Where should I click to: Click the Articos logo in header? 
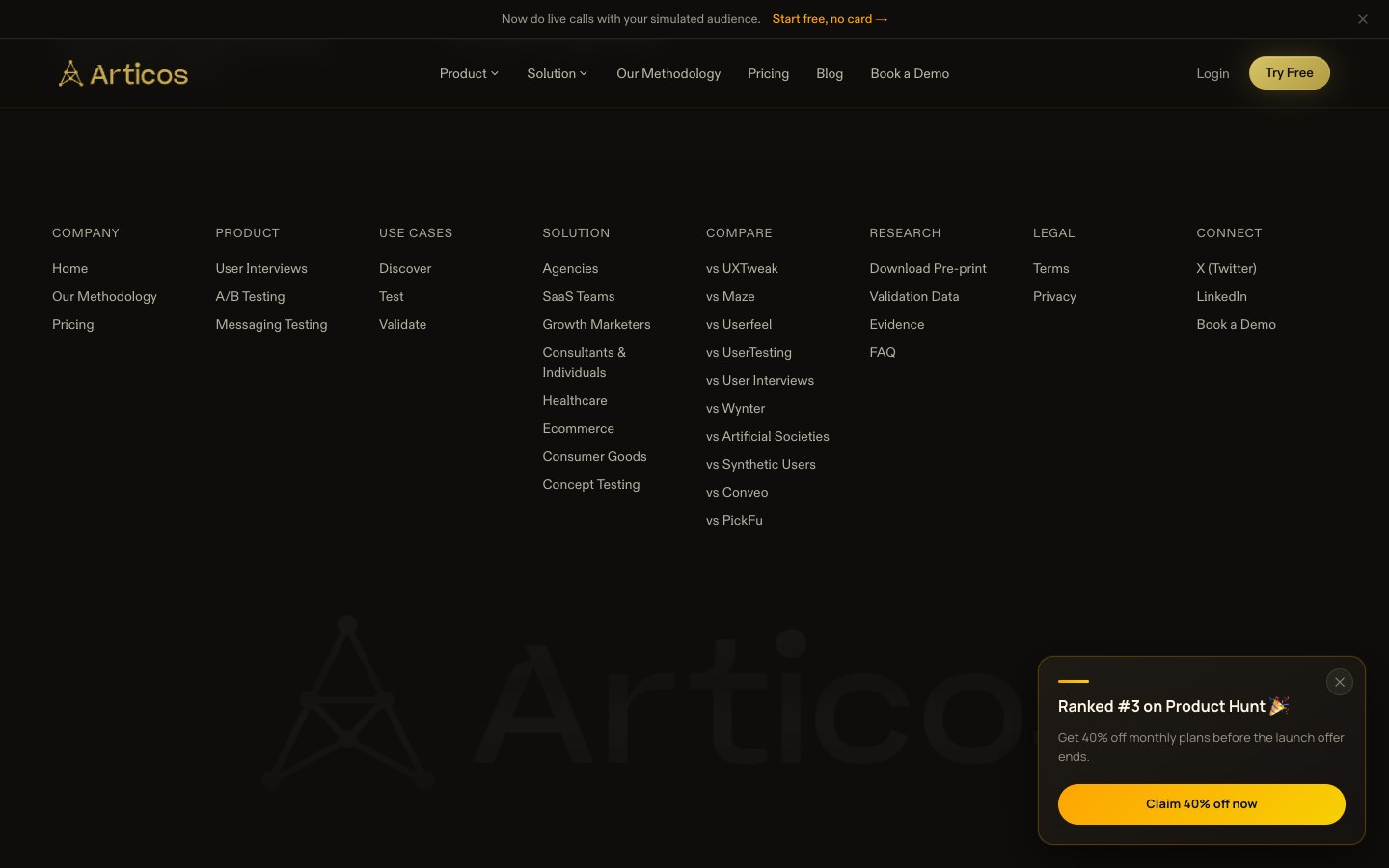coord(123,73)
